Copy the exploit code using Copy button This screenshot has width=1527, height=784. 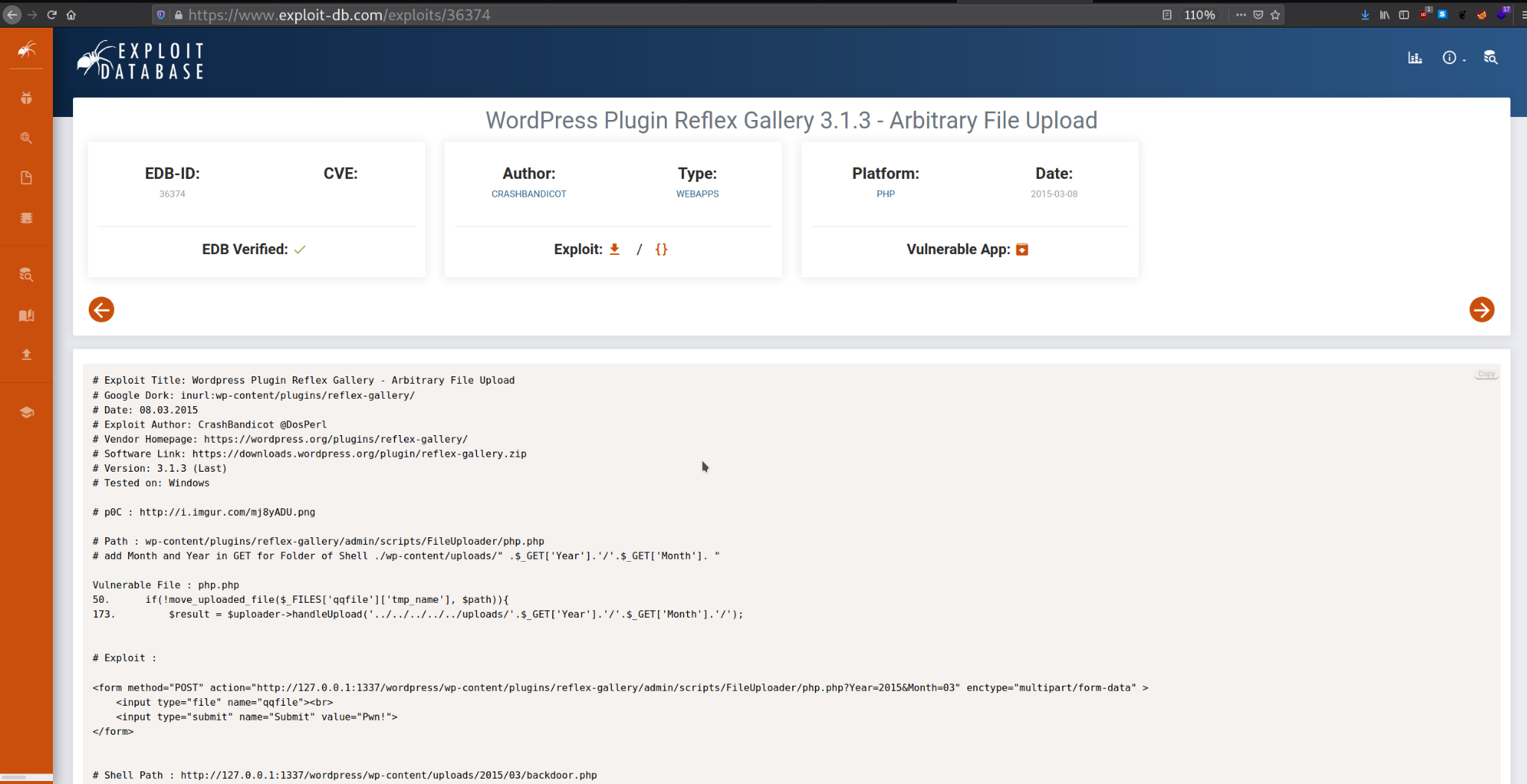[x=1486, y=374]
